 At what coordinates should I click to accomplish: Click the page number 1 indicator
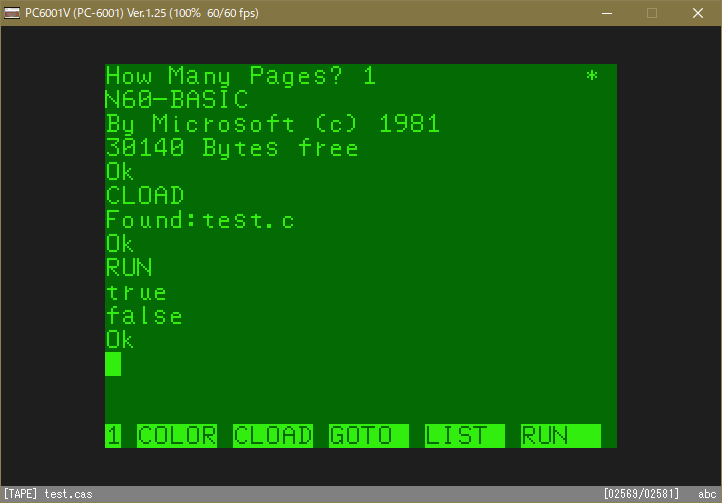pyautogui.click(x=113, y=436)
